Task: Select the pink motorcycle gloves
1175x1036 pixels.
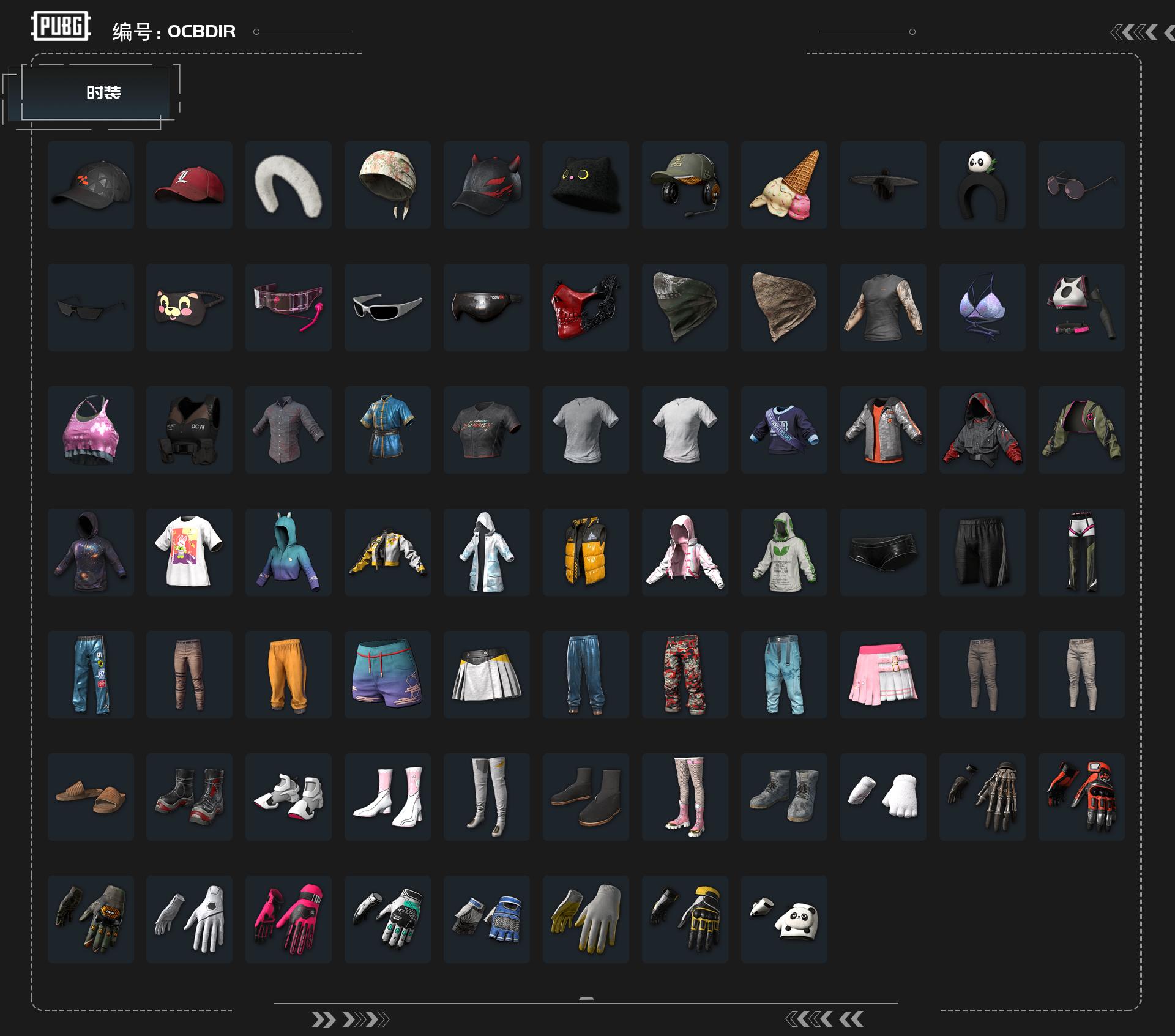Action: [x=288, y=919]
